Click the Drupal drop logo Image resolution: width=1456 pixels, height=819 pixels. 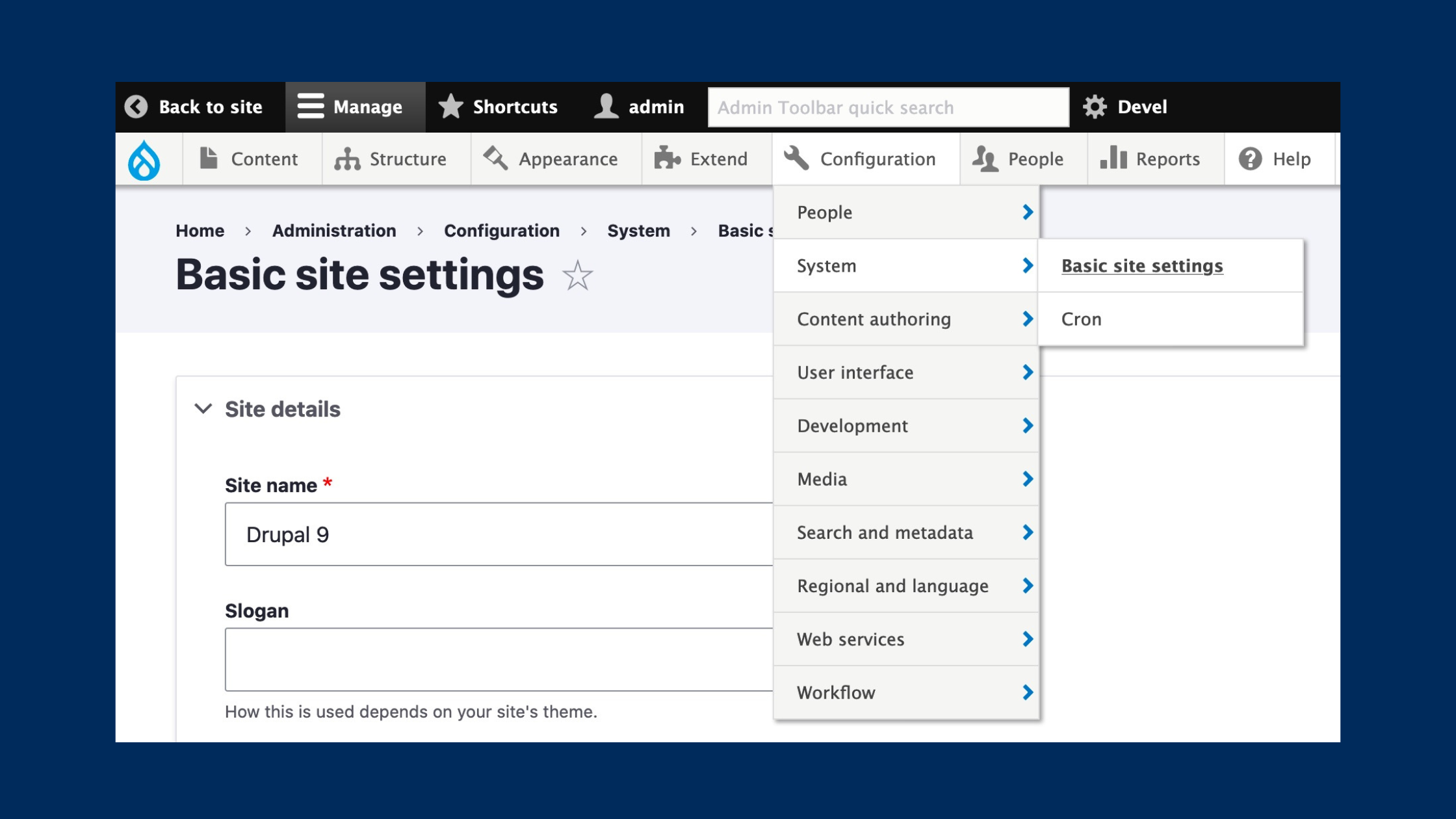(x=144, y=160)
